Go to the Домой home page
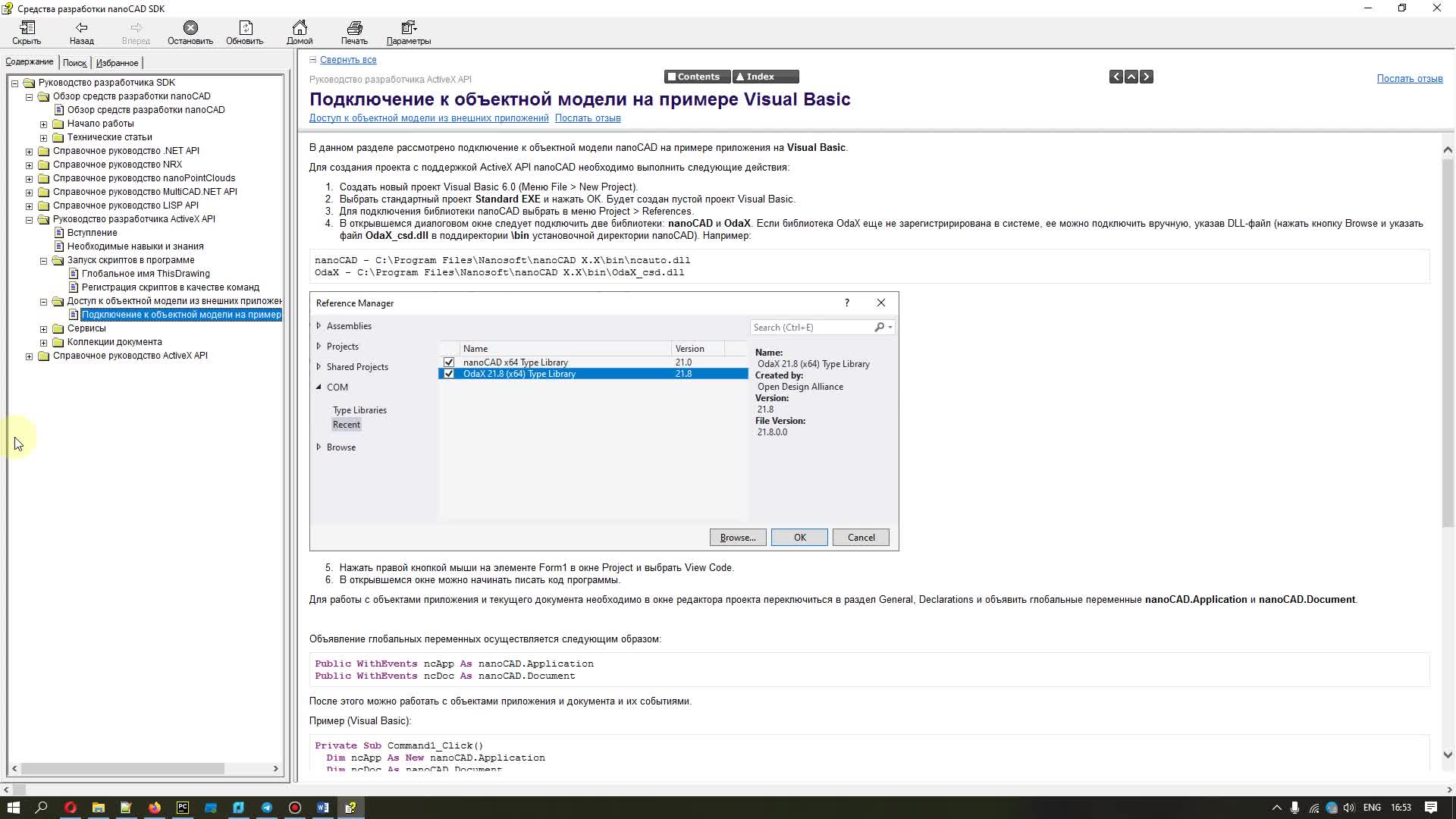The image size is (1456, 819). [300, 33]
